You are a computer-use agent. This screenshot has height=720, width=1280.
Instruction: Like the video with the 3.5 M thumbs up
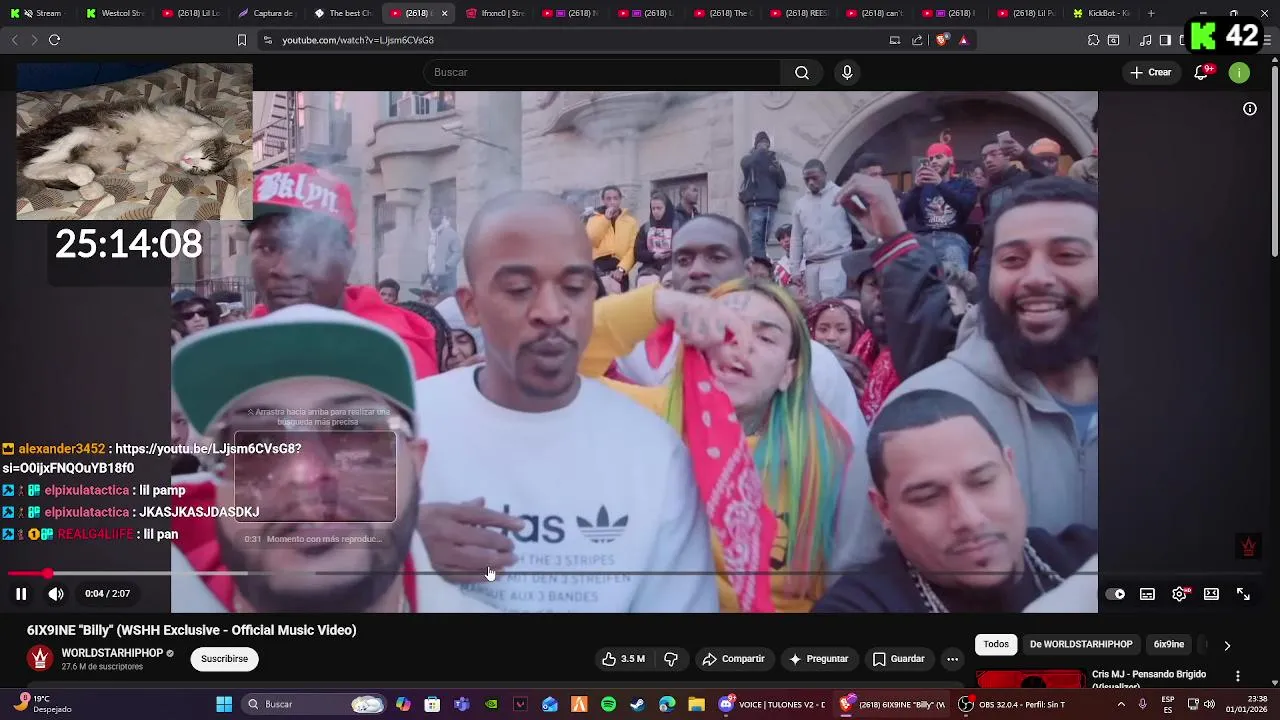coord(623,659)
